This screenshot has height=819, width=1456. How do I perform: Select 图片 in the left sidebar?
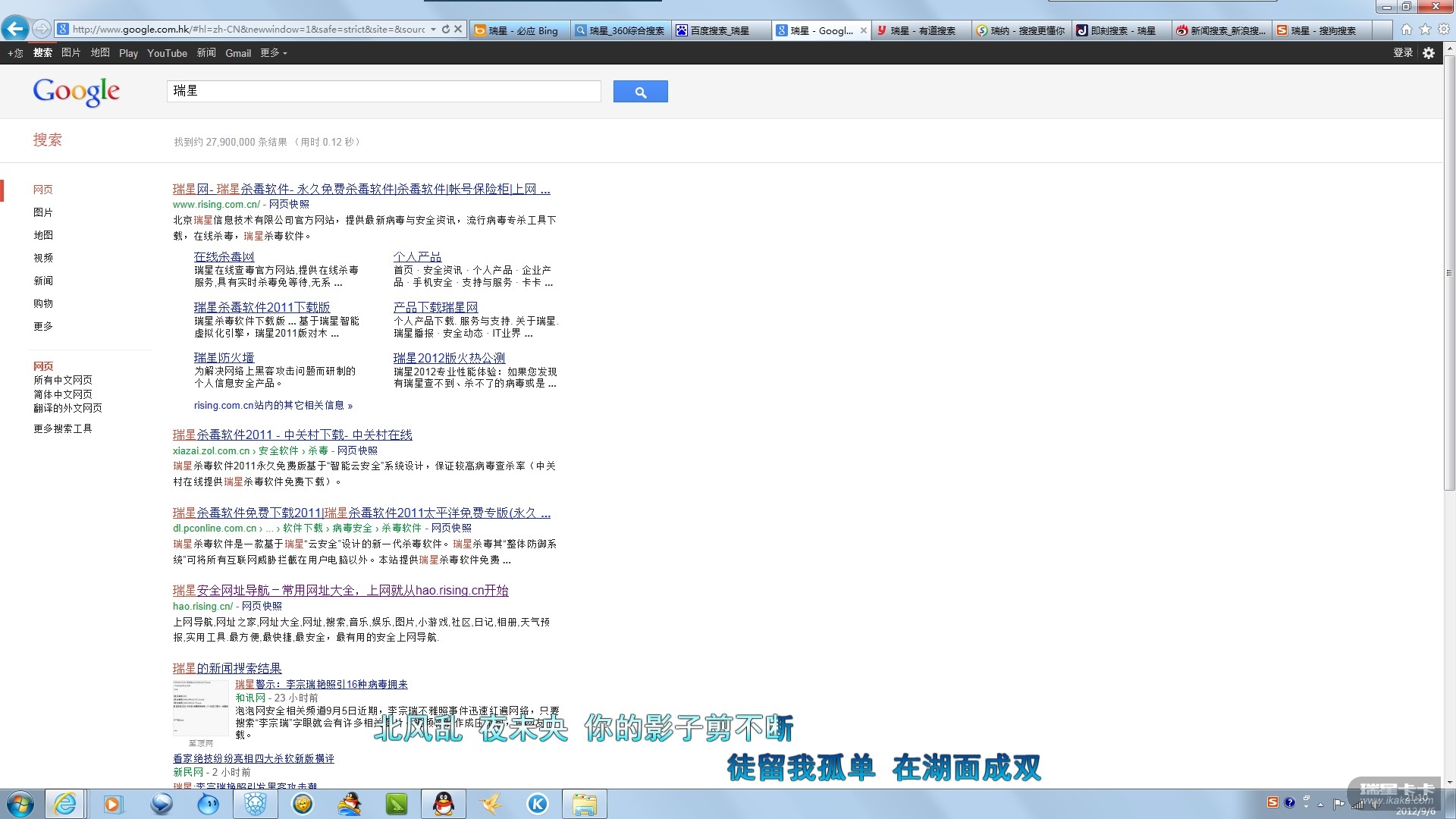[43, 212]
